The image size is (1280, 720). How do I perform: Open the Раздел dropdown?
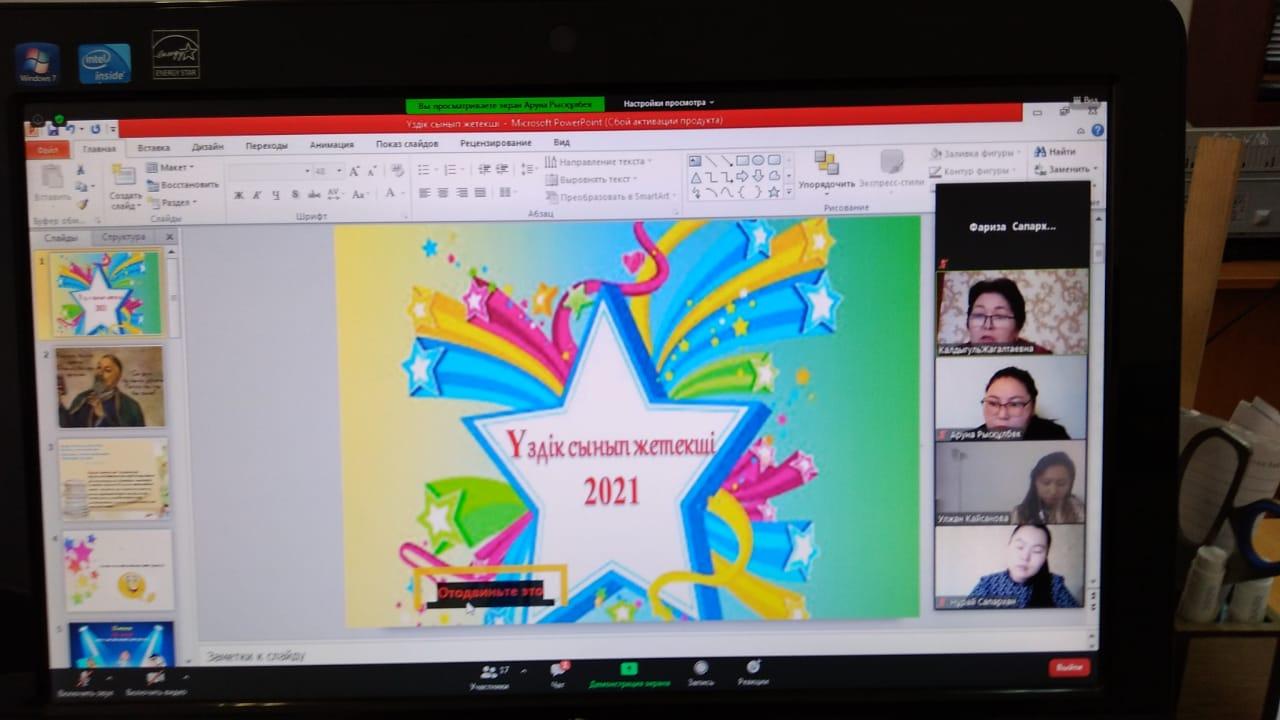pyautogui.click(x=172, y=202)
